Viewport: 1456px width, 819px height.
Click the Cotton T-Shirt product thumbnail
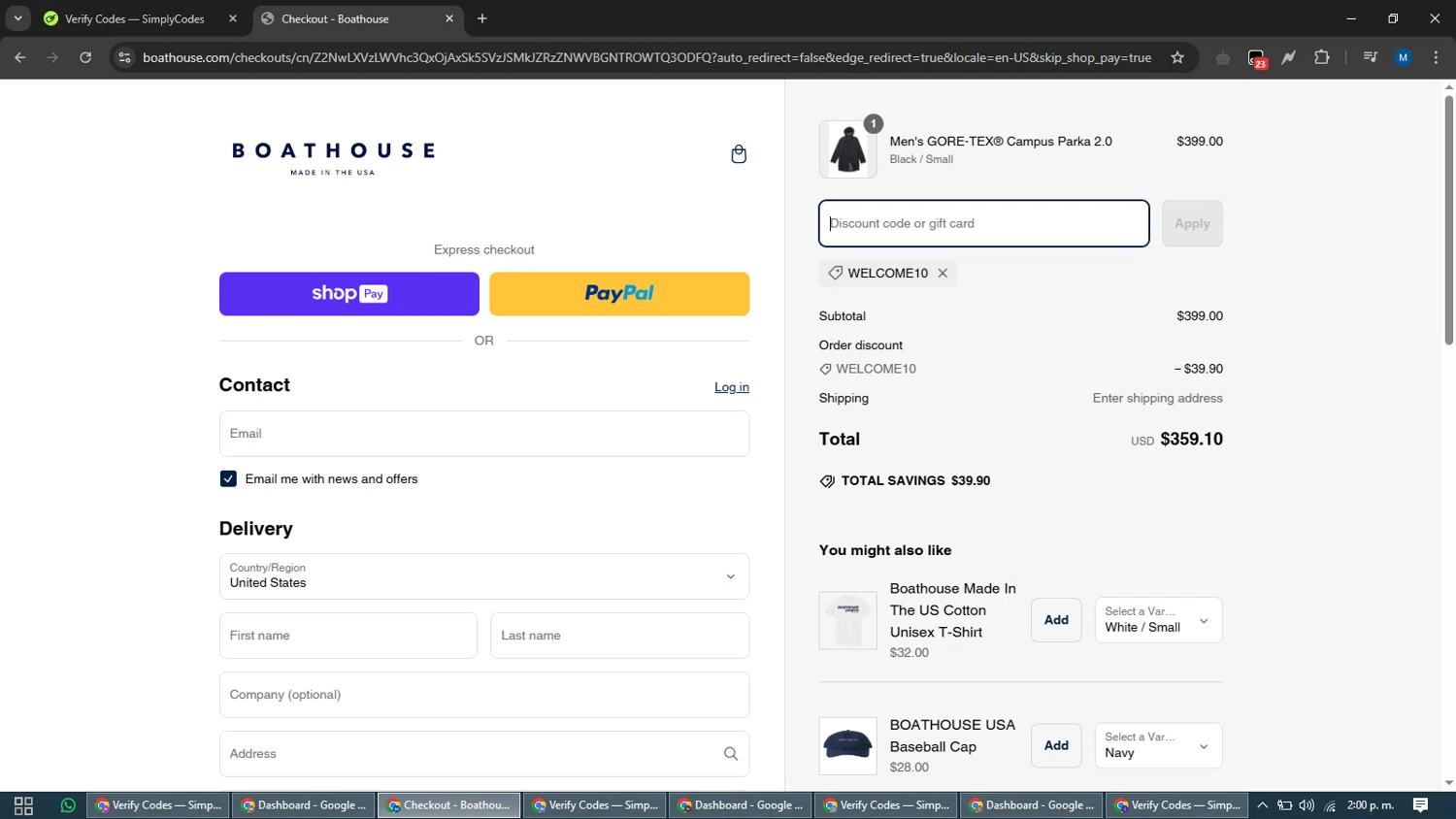coord(848,620)
